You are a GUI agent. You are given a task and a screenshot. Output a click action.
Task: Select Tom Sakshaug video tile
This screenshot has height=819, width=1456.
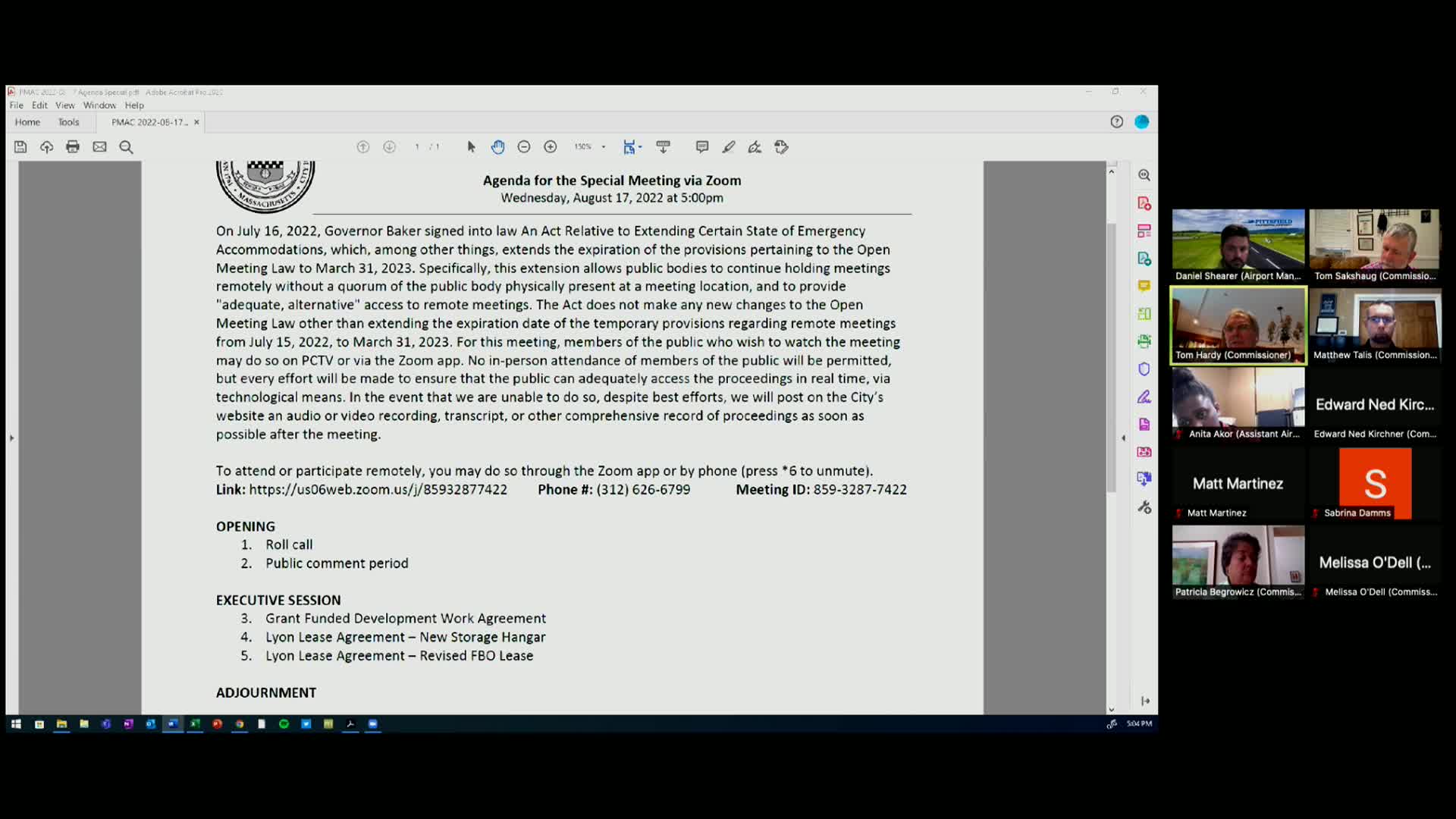(1375, 246)
